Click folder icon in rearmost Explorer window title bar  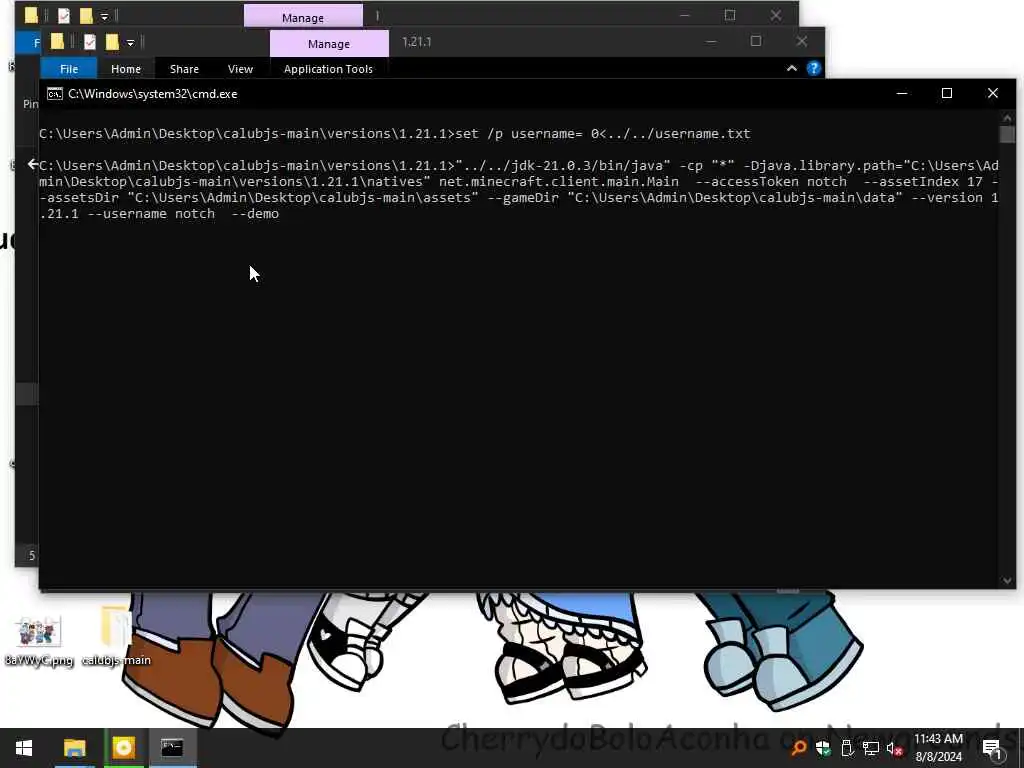[x=31, y=16]
